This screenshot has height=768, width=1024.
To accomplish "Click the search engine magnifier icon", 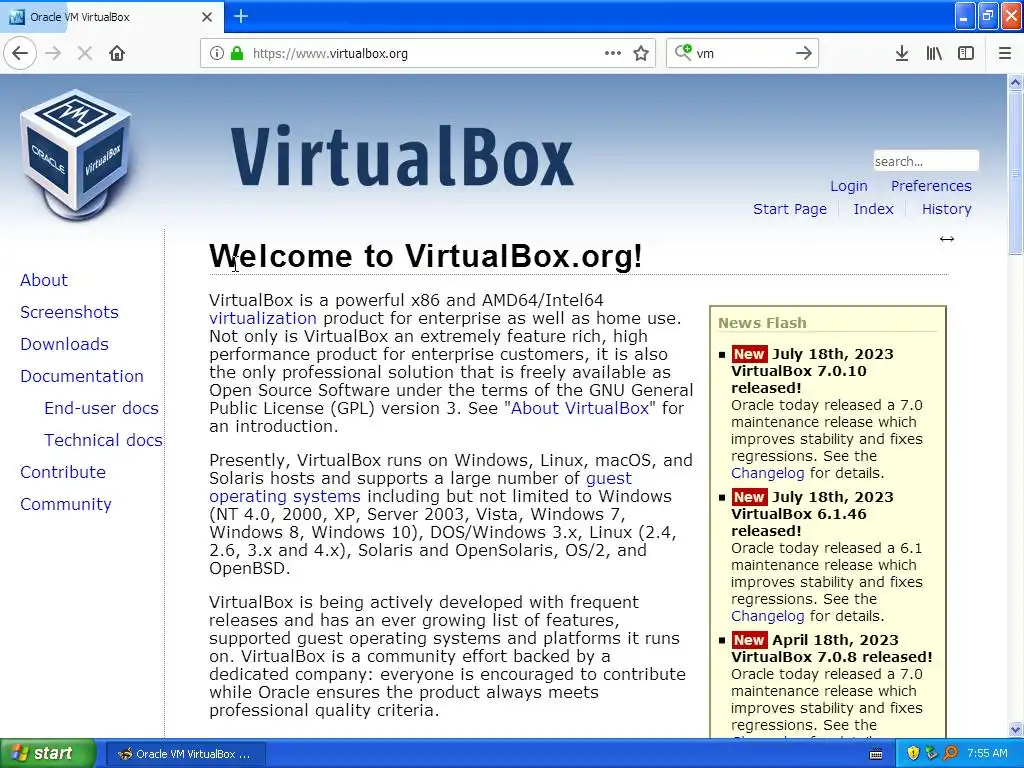I will pos(682,52).
